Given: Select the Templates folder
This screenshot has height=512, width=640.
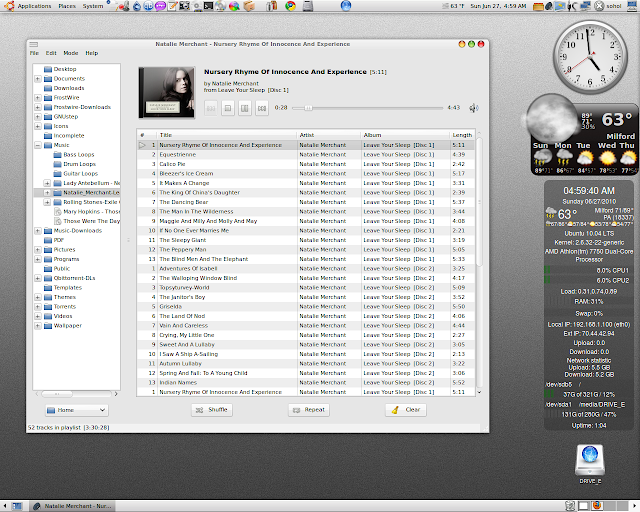Looking at the screenshot, I should pyautogui.click(x=63, y=287).
